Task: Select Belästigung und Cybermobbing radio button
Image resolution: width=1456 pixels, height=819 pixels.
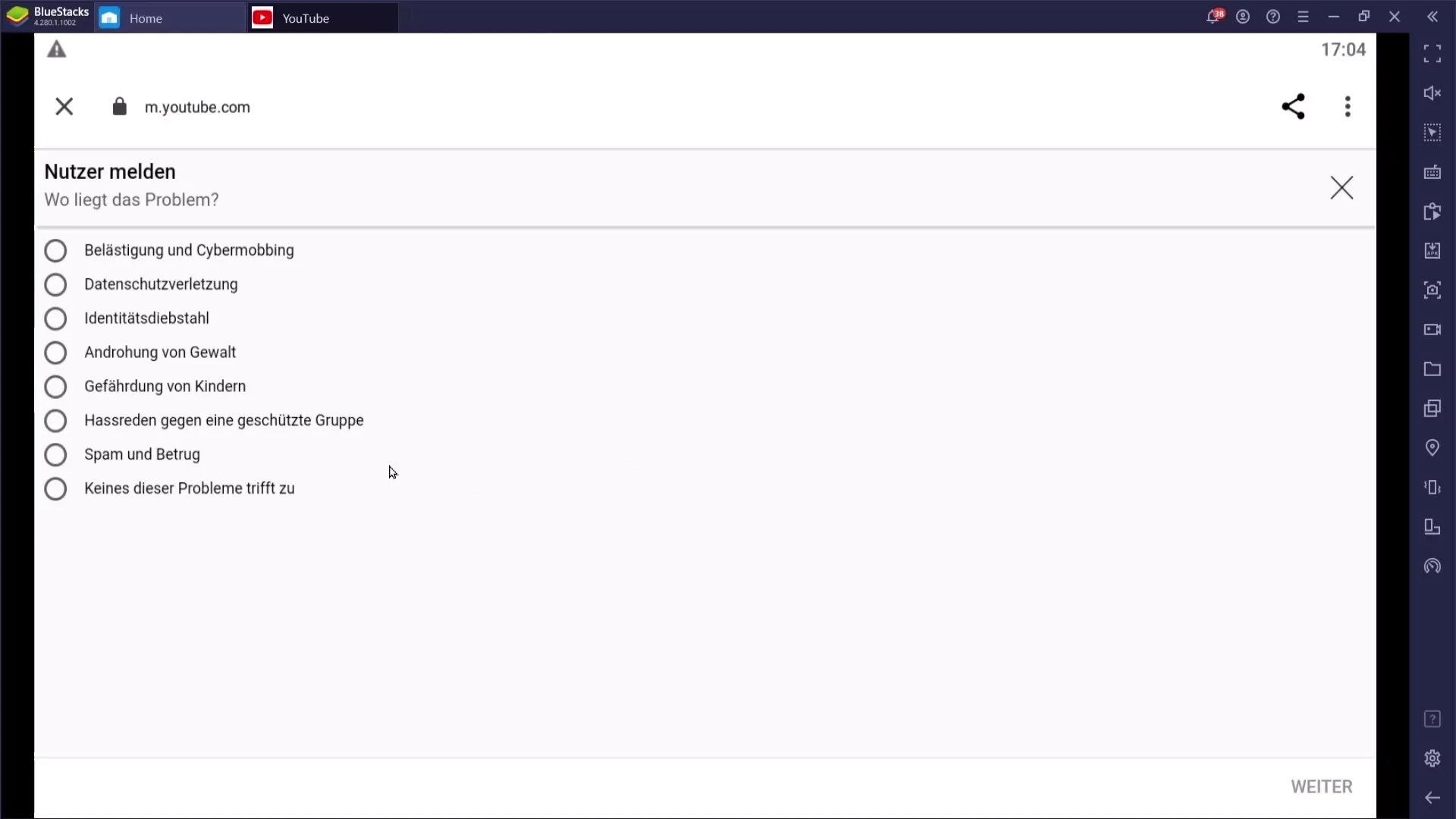Action: click(x=55, y=250)
